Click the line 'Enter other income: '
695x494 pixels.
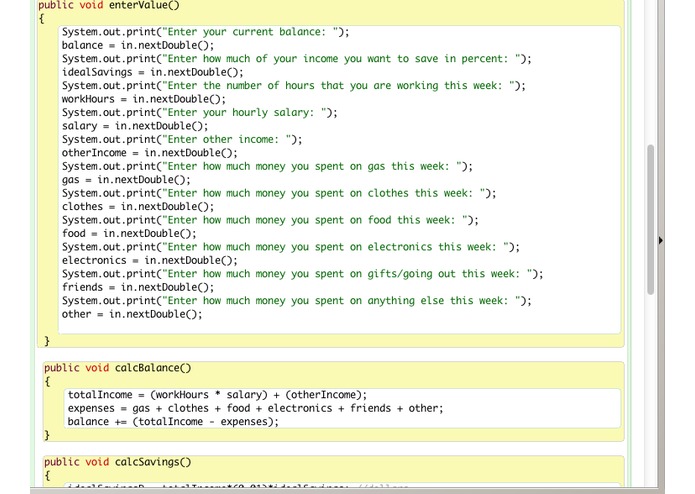(x=182, y=139)
